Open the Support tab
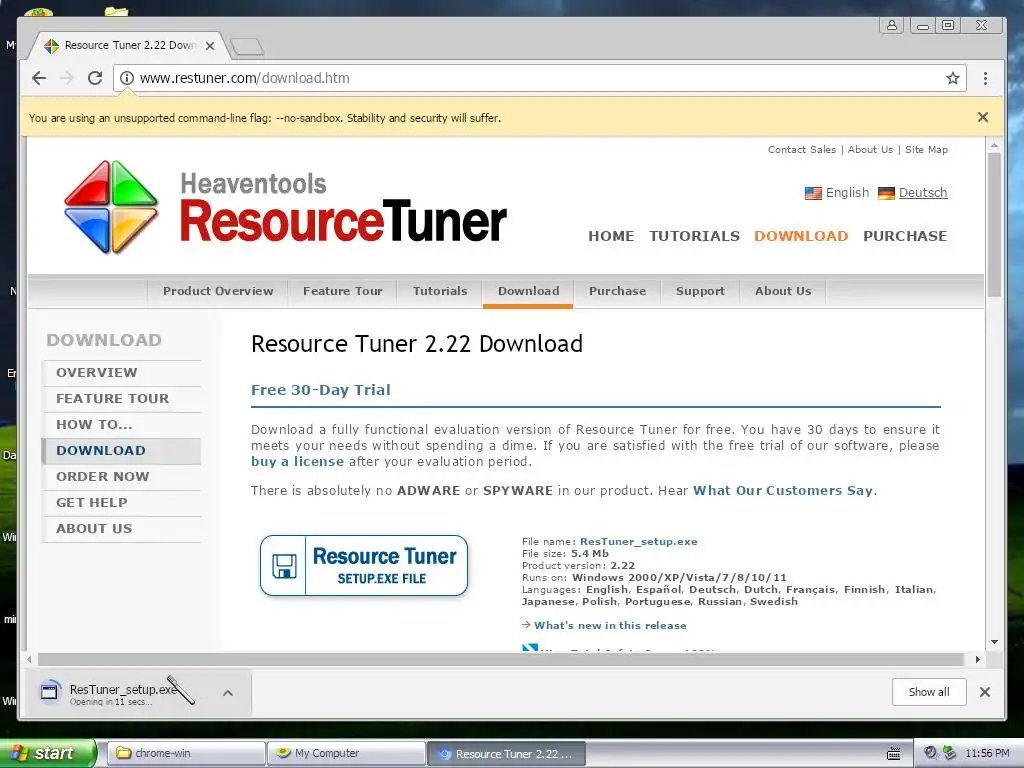Viewport: 1024px width, 768px height. (x=700, y=291)
